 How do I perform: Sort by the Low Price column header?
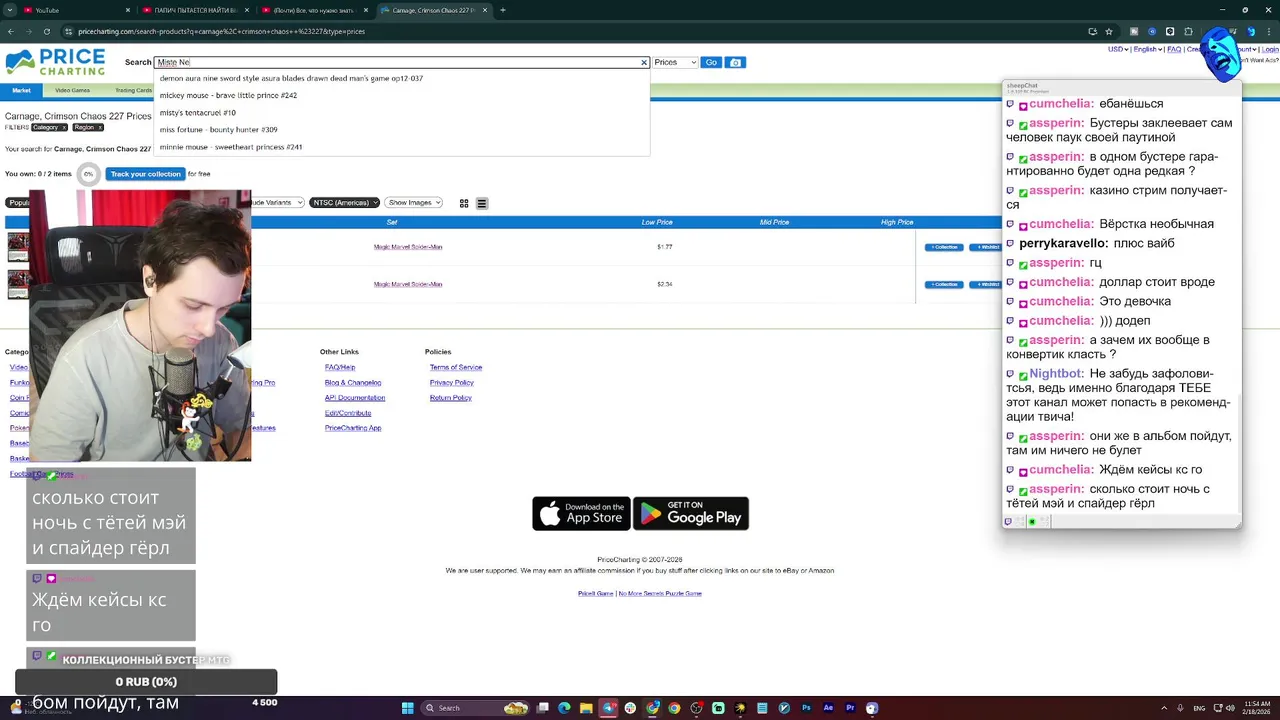657,222
